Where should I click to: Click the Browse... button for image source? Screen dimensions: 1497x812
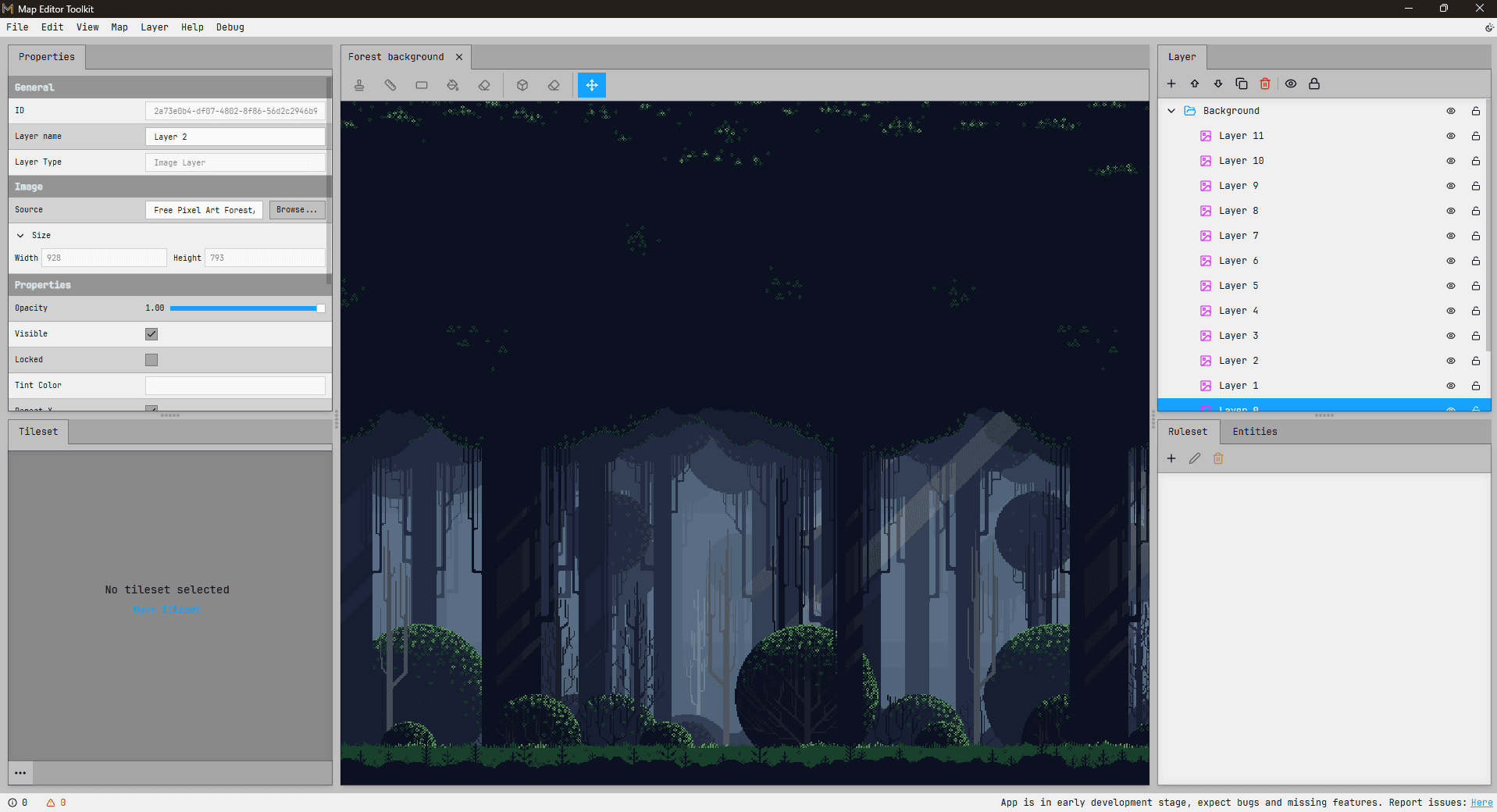pos(297,210)
